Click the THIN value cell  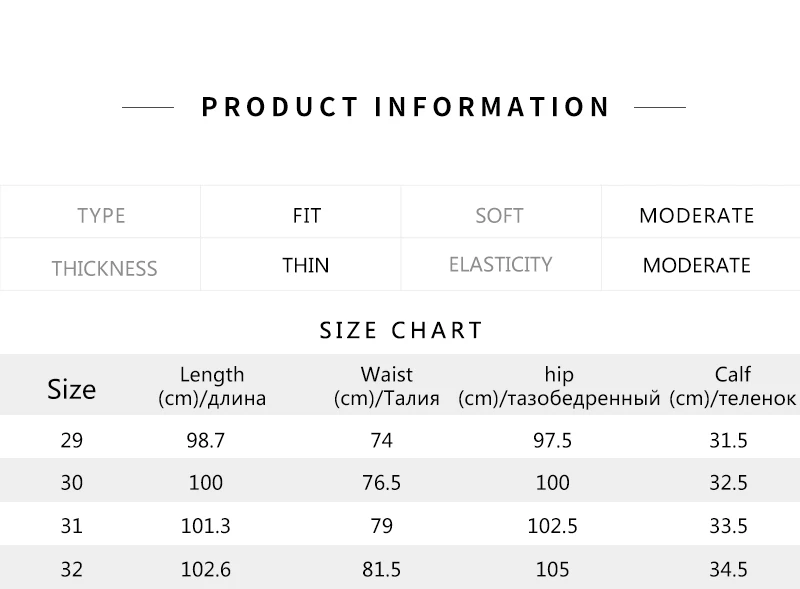click(306, 265)
